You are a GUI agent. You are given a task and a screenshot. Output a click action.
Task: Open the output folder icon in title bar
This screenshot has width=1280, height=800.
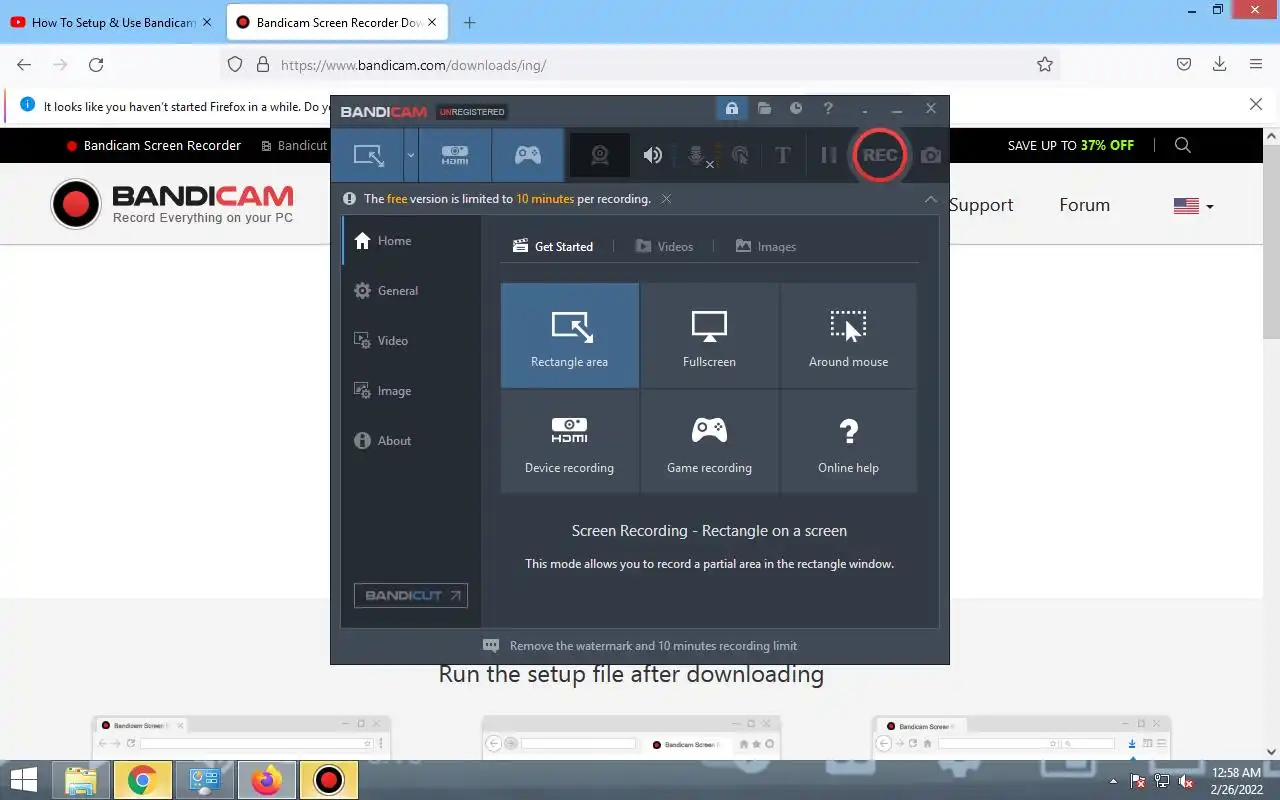(764, 108)
